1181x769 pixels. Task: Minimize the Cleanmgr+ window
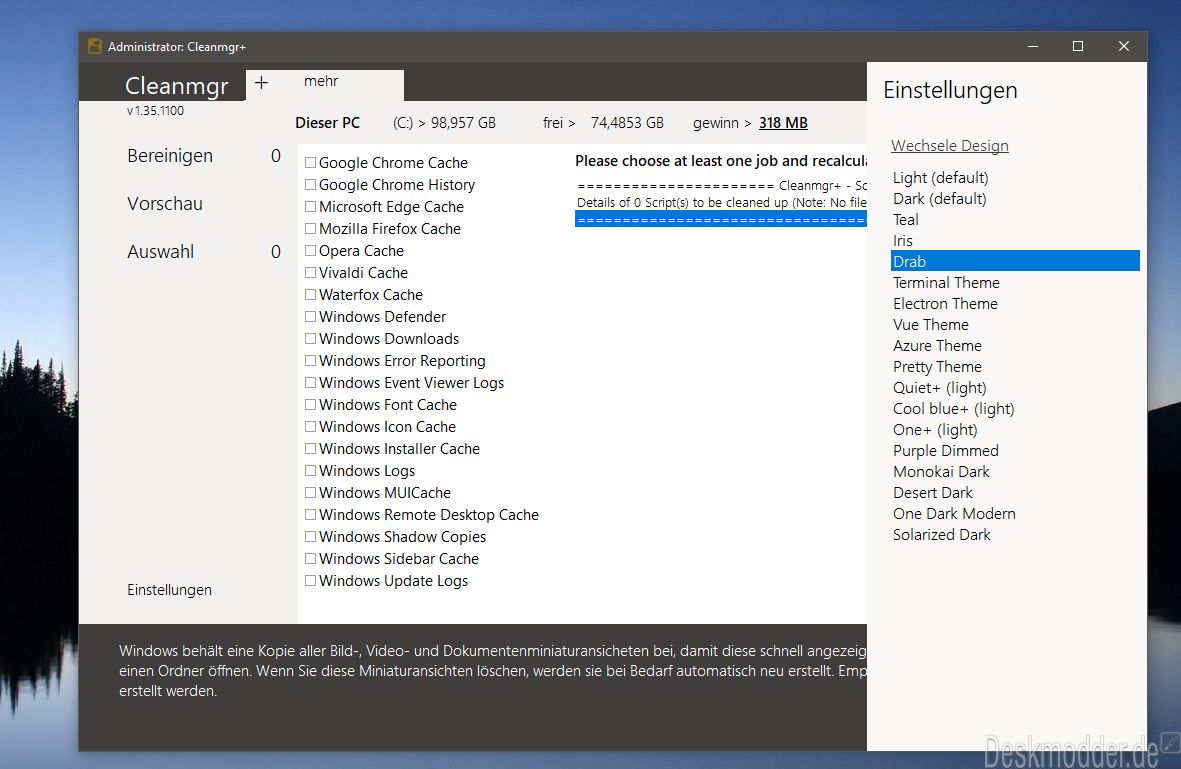[1033, 47]
